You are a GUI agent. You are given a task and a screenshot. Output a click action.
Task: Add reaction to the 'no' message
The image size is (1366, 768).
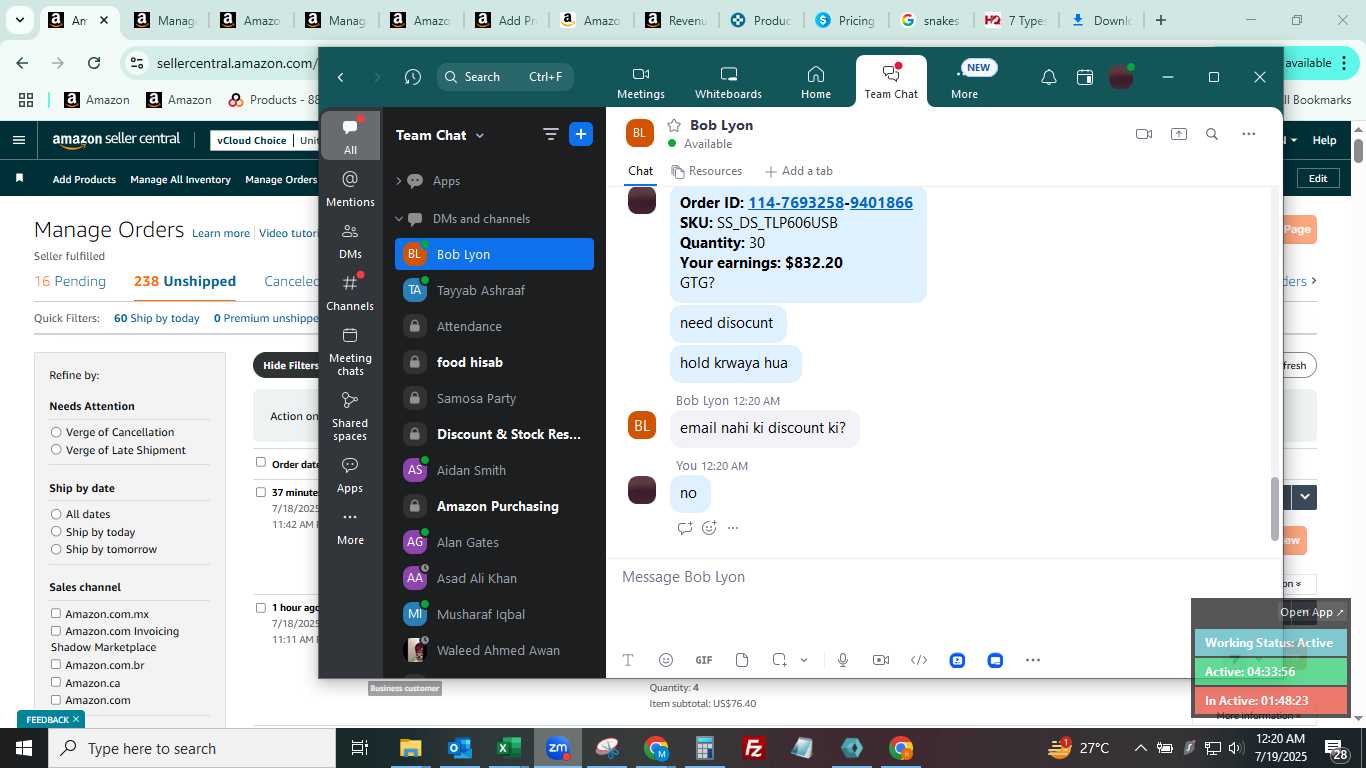[x=709, y=528]
